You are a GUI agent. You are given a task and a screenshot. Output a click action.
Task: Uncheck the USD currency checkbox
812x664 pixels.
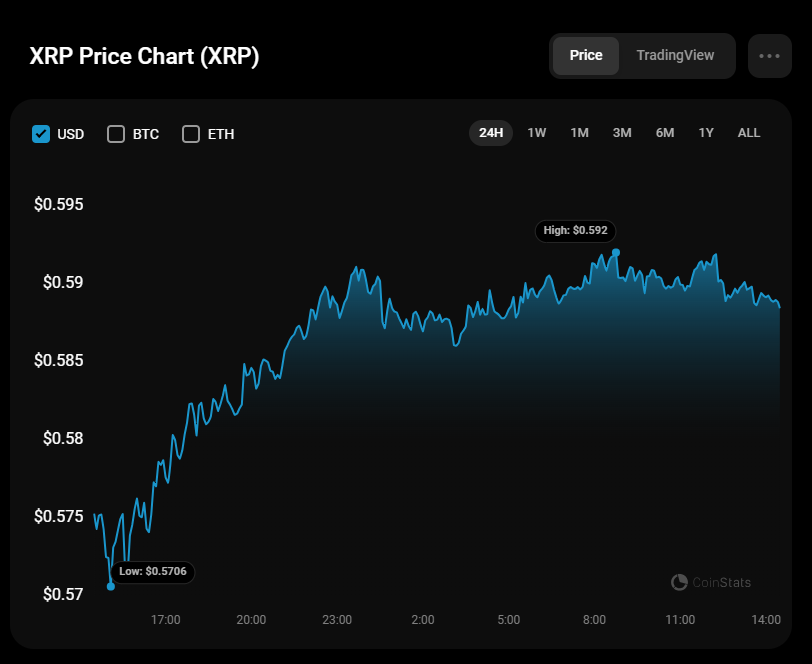point(41,134)
